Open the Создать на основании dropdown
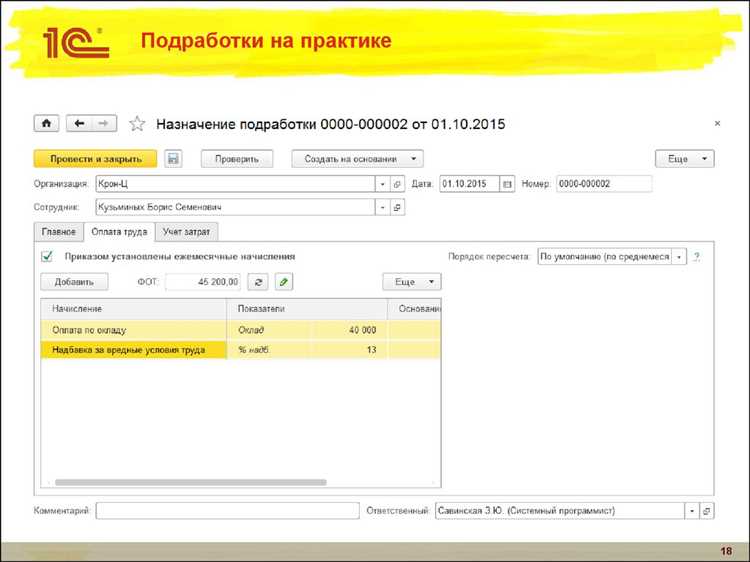750x562 pixels. coord(357,159)
